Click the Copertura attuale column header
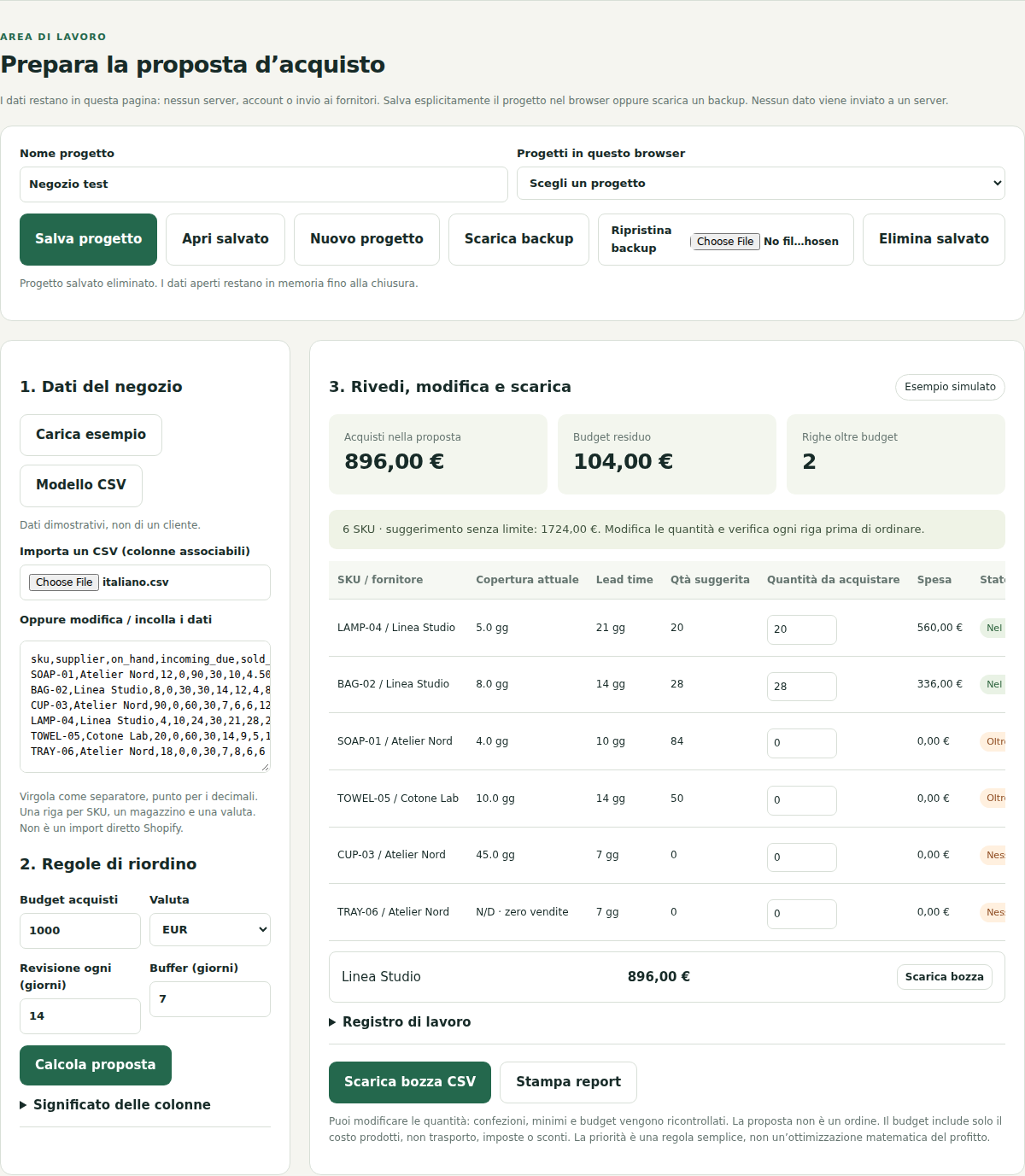This screenshot has height=1176, width=1025. pyautogui.click(x=527, y=580)
